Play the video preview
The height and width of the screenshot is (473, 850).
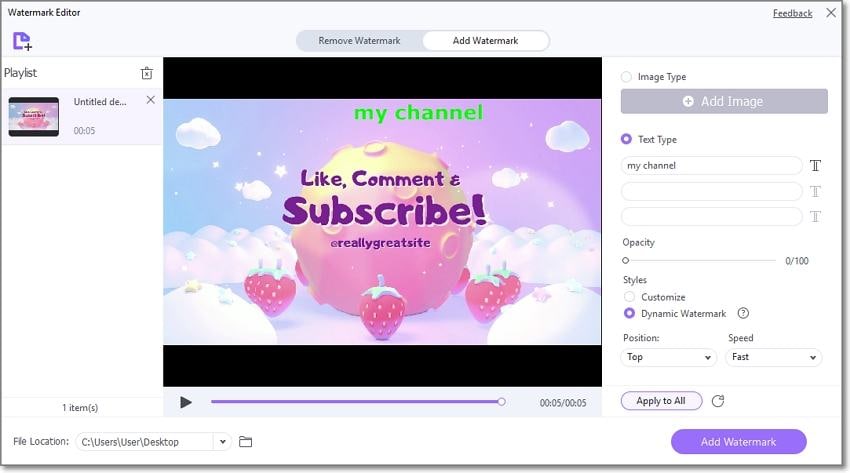coord(186,402)
